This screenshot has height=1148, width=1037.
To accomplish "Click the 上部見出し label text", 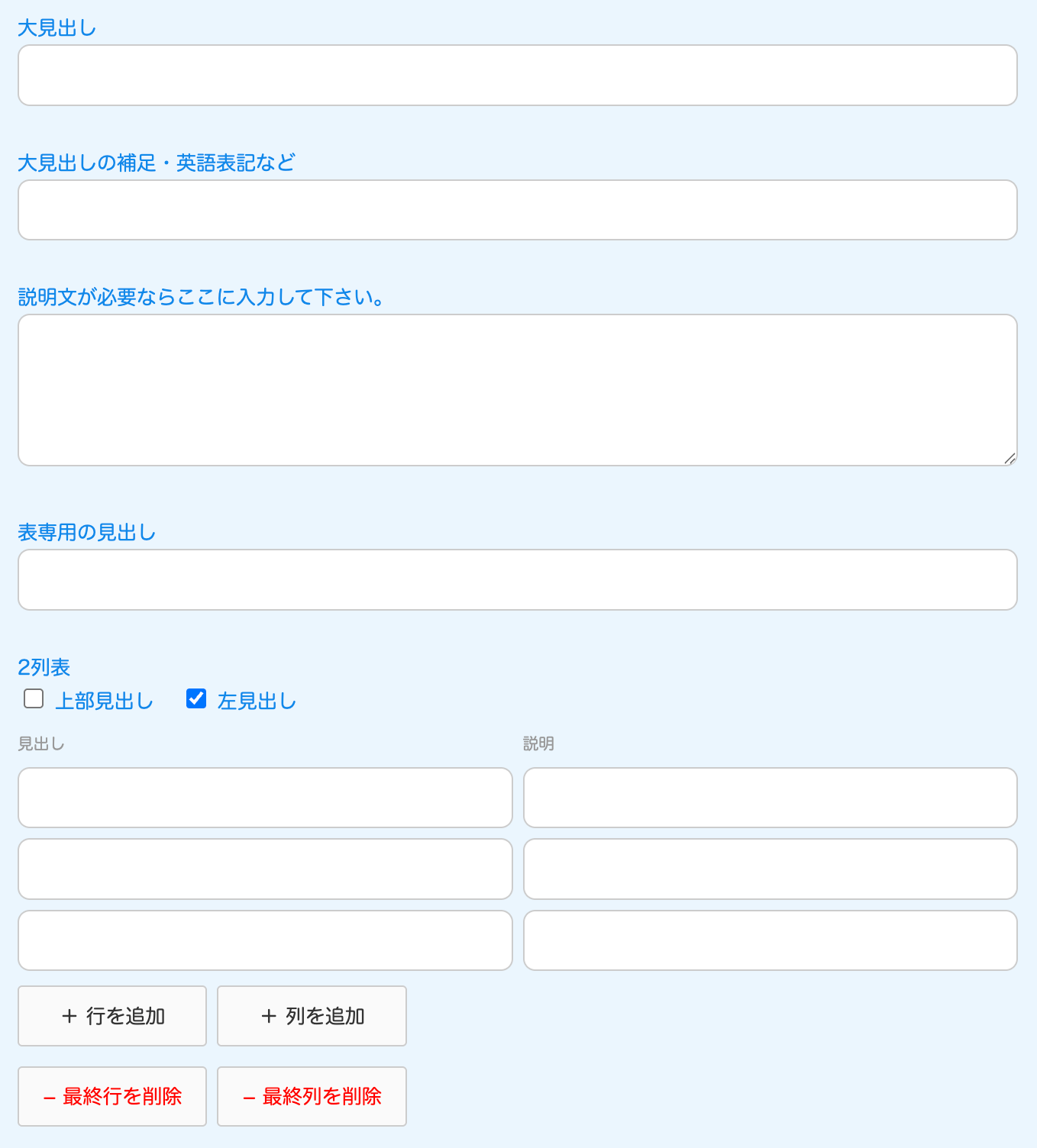I will tap(104, 701).
